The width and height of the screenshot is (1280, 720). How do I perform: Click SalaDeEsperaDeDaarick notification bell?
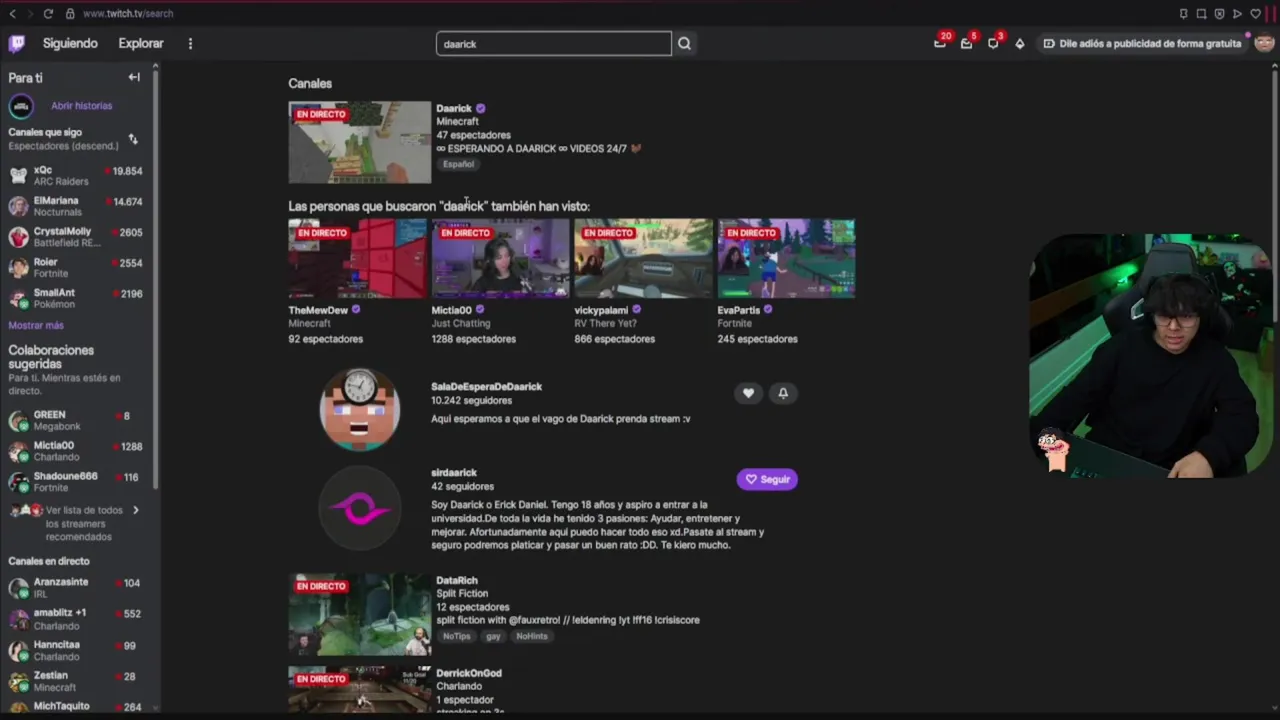(783, 393)
